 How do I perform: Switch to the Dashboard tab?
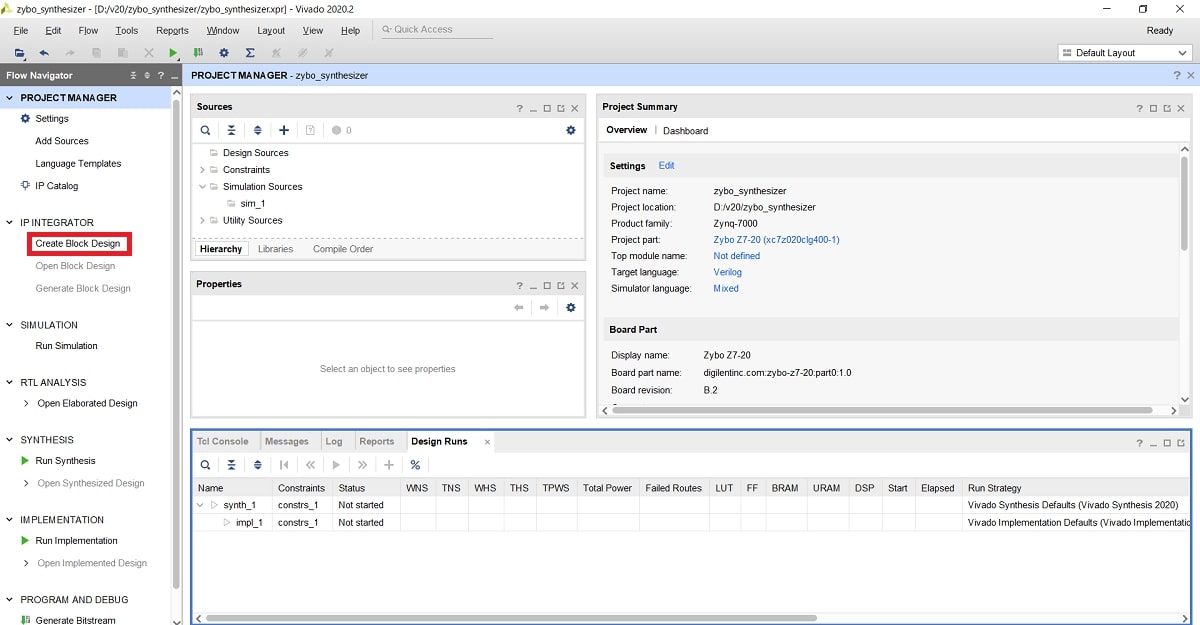coord(685,131)
